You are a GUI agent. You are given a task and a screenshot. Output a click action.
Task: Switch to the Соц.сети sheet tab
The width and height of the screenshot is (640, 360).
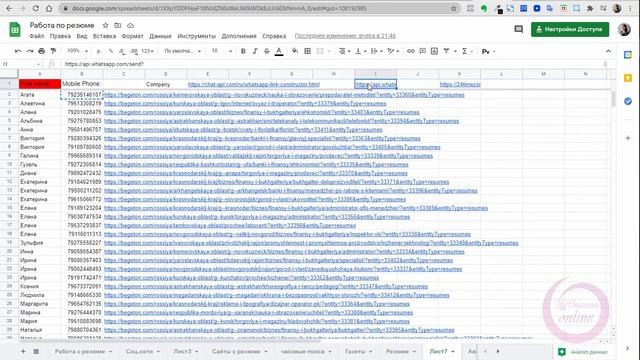point(142,351)
